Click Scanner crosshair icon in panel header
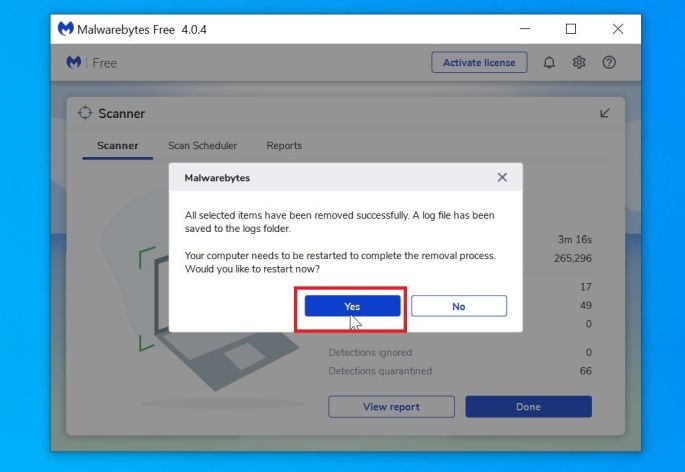The height and width of the screenshot is (472, 685). point(85,113)
